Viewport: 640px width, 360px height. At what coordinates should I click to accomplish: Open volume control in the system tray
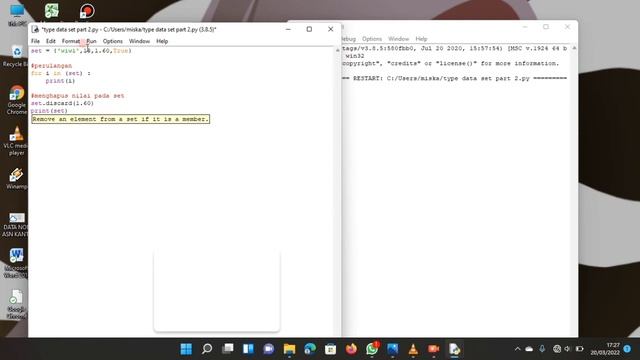point(567,349)
